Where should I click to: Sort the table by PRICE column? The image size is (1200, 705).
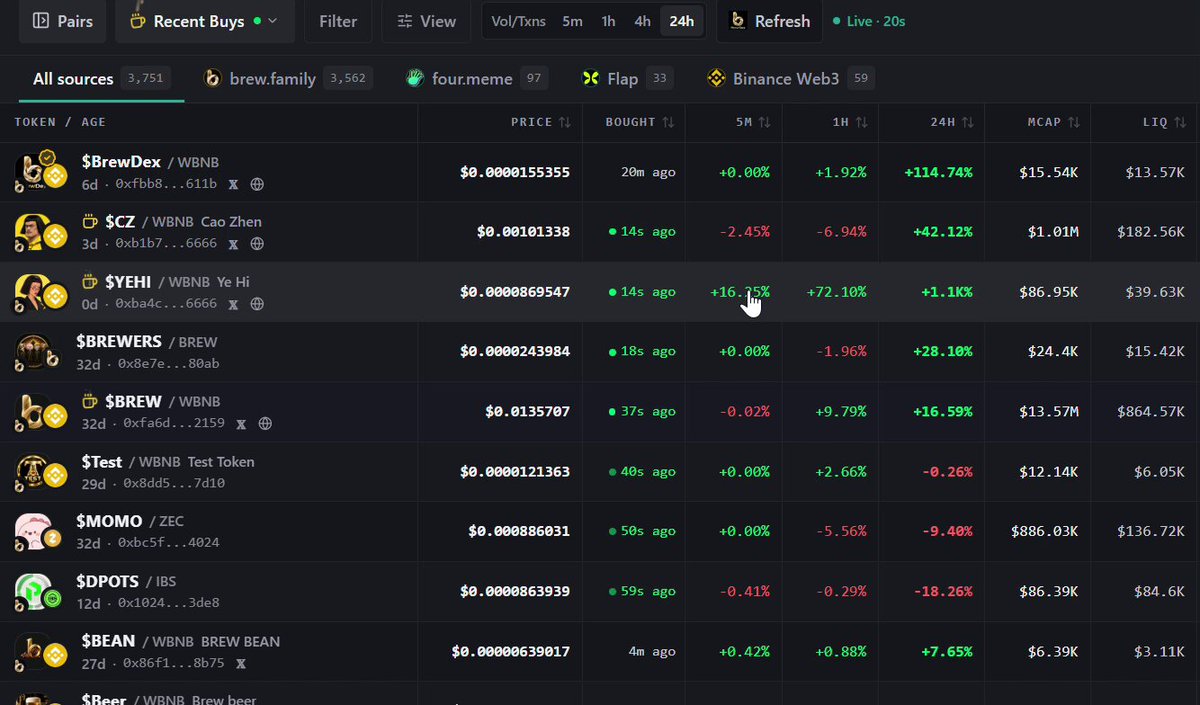(541, 122)
